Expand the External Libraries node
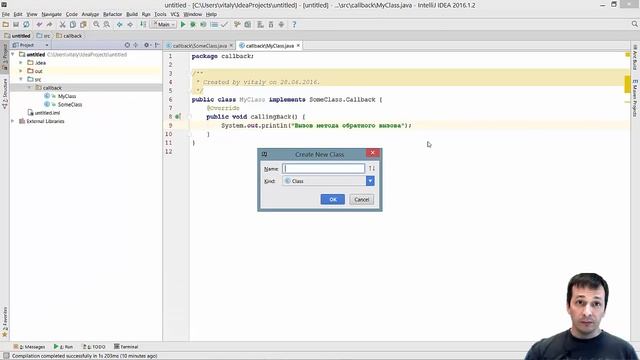640x360 pixels. click(13, 121)
